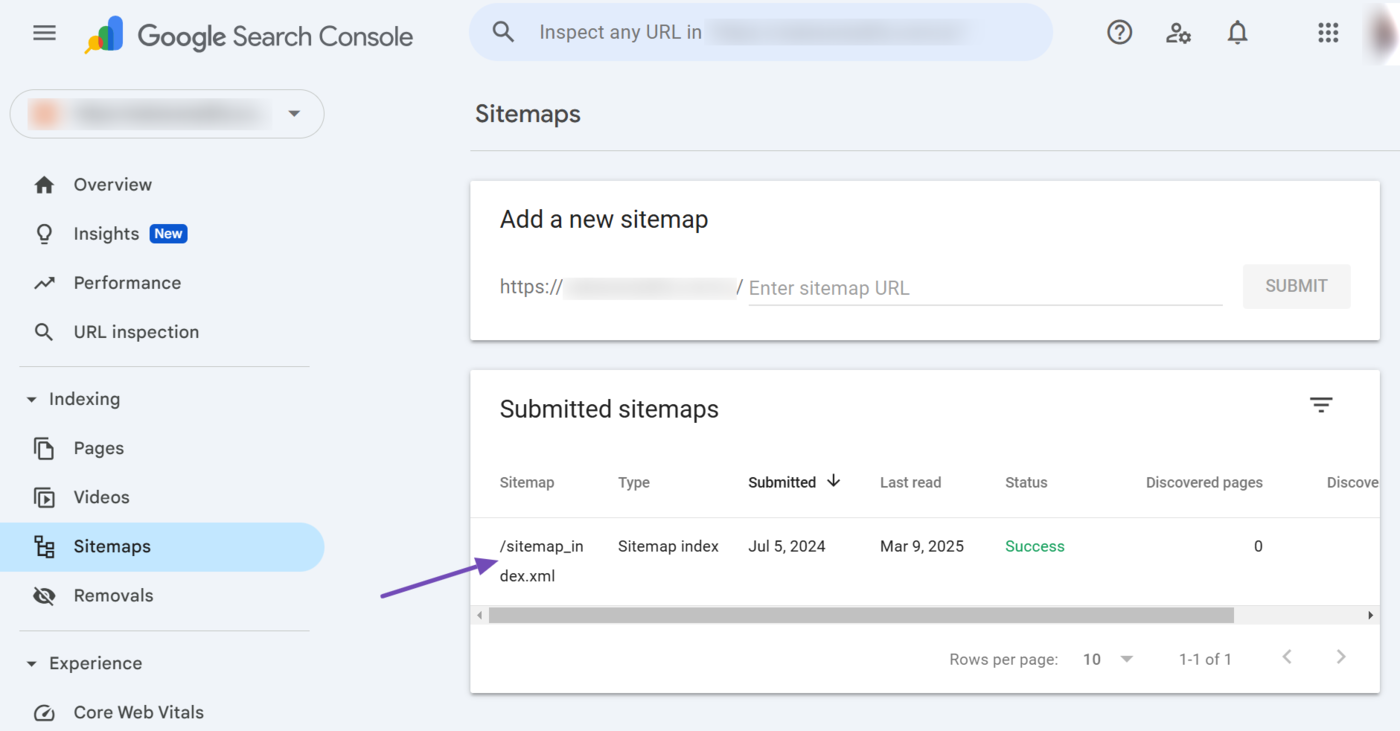Click the sort arrow beside Submitted
1400x731 pixels.
tap(833, 482)
